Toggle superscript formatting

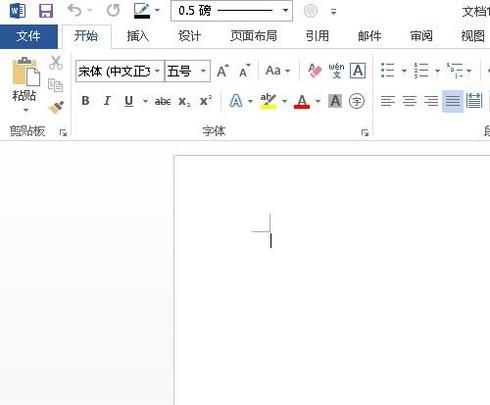pos(206,100)
